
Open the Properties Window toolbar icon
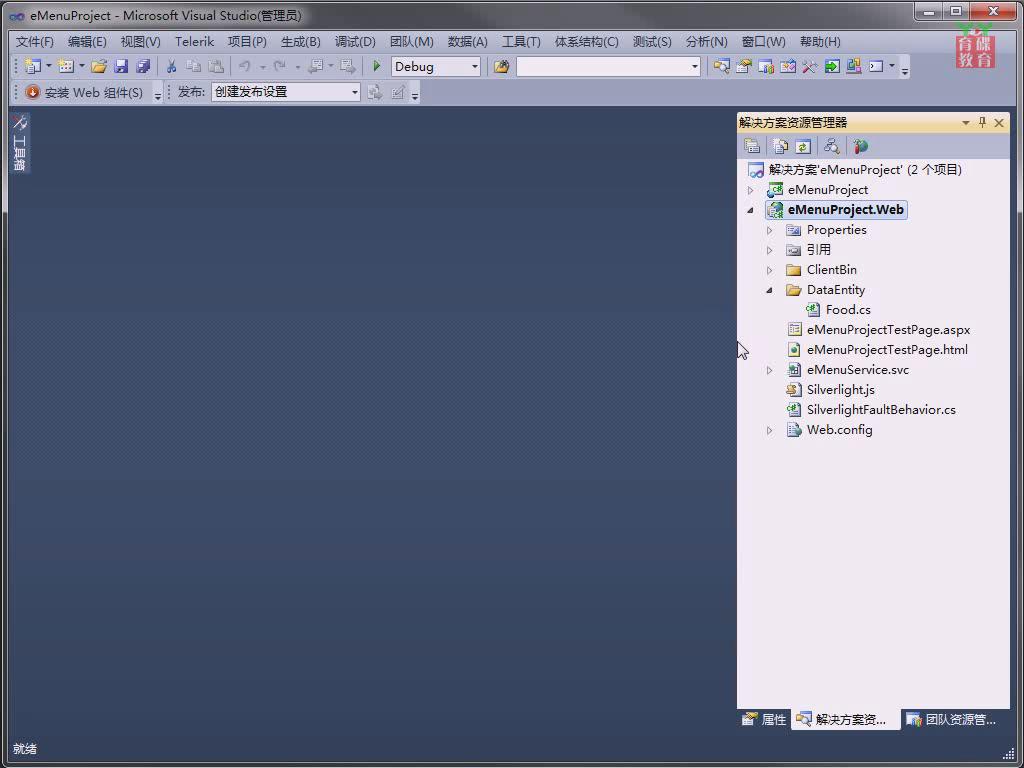click(x=743, y=66)
